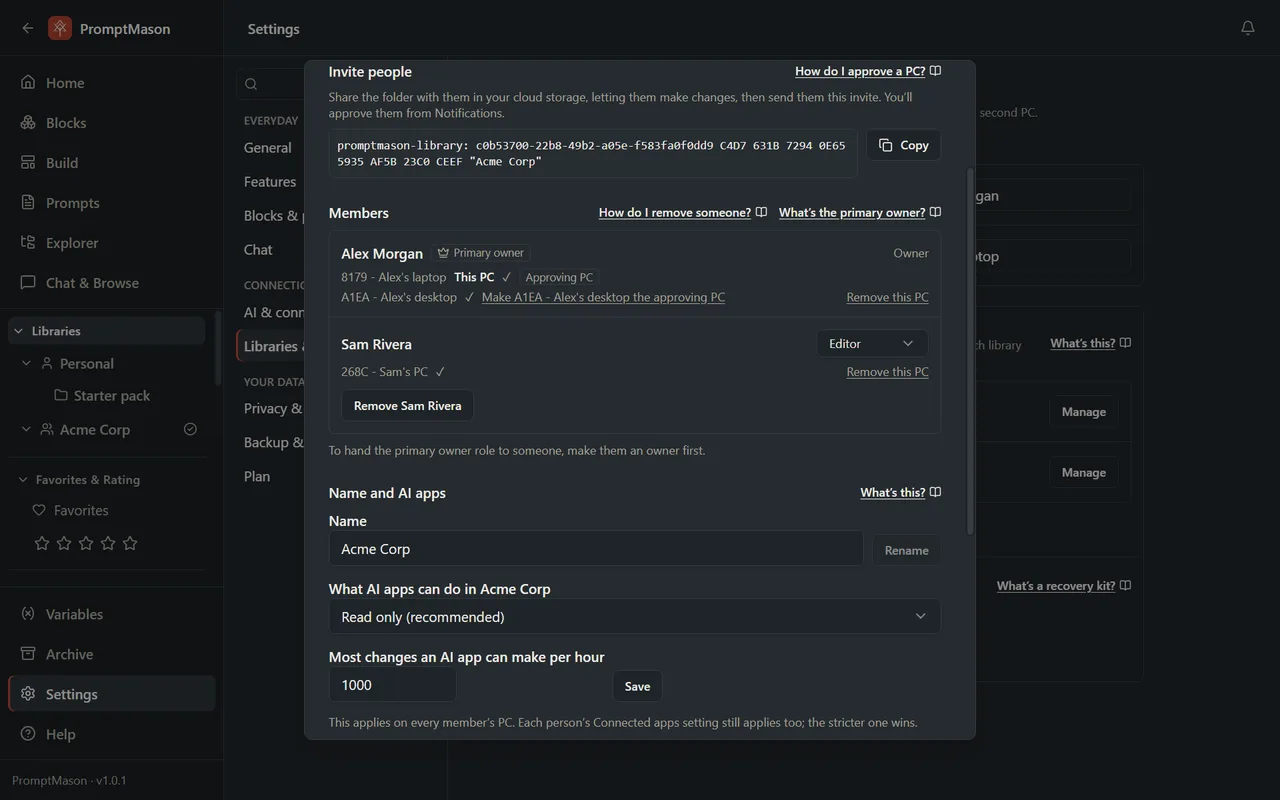Screen dimensions: 1280x800
Task: Open 'What's the primary owner?' help
Action: [860, 212]
